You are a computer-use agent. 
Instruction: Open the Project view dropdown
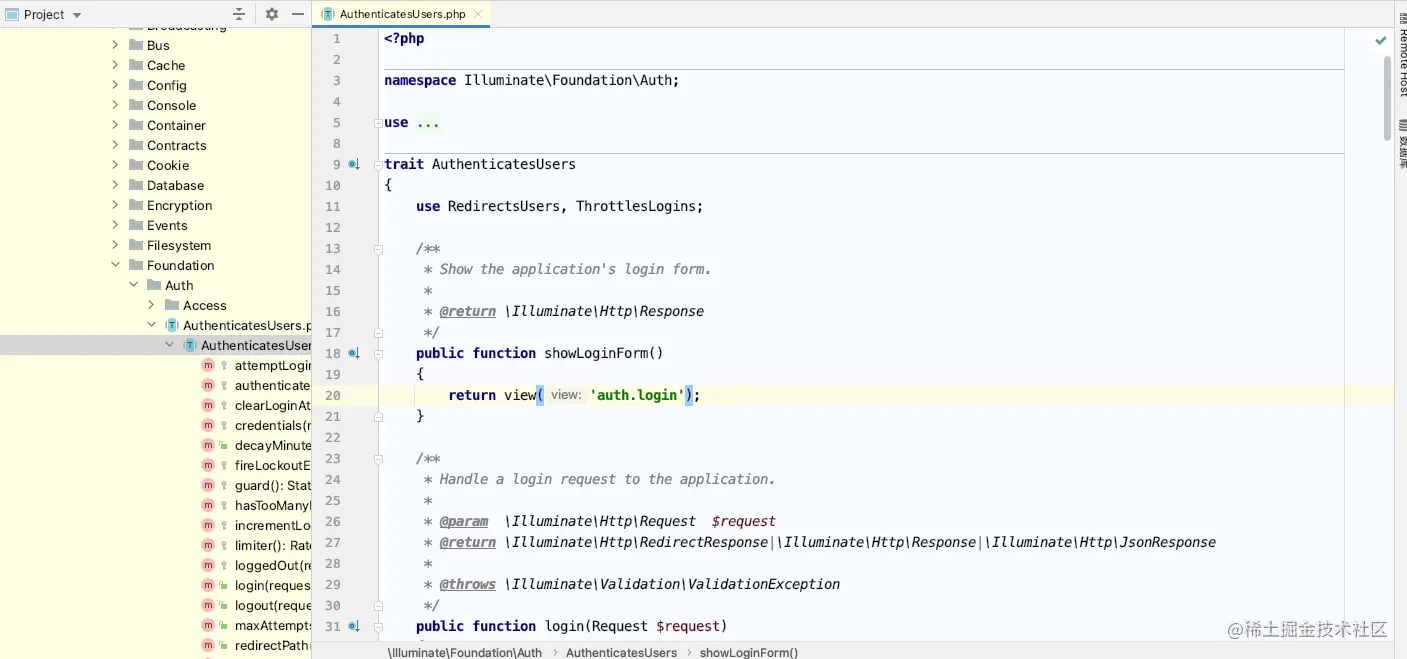(77, 15)
